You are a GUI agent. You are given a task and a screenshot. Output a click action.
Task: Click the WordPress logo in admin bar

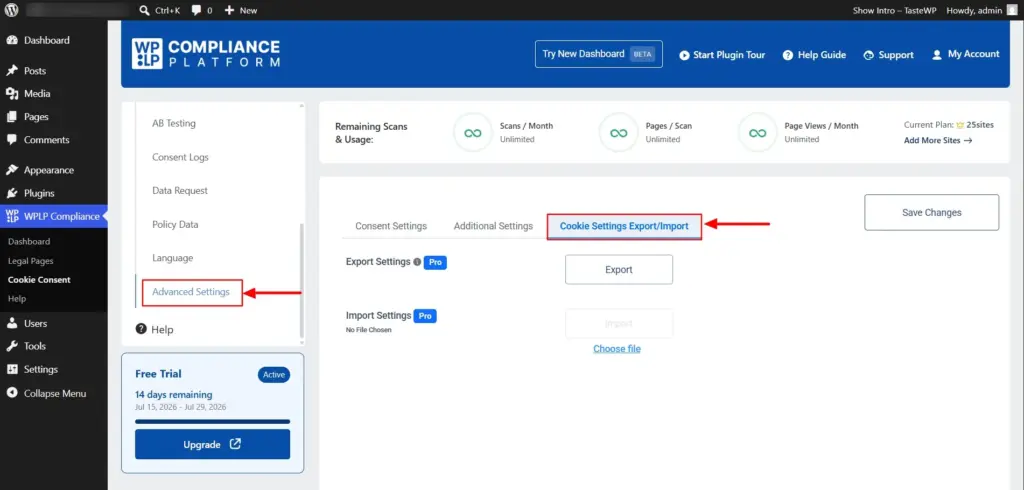12,10
